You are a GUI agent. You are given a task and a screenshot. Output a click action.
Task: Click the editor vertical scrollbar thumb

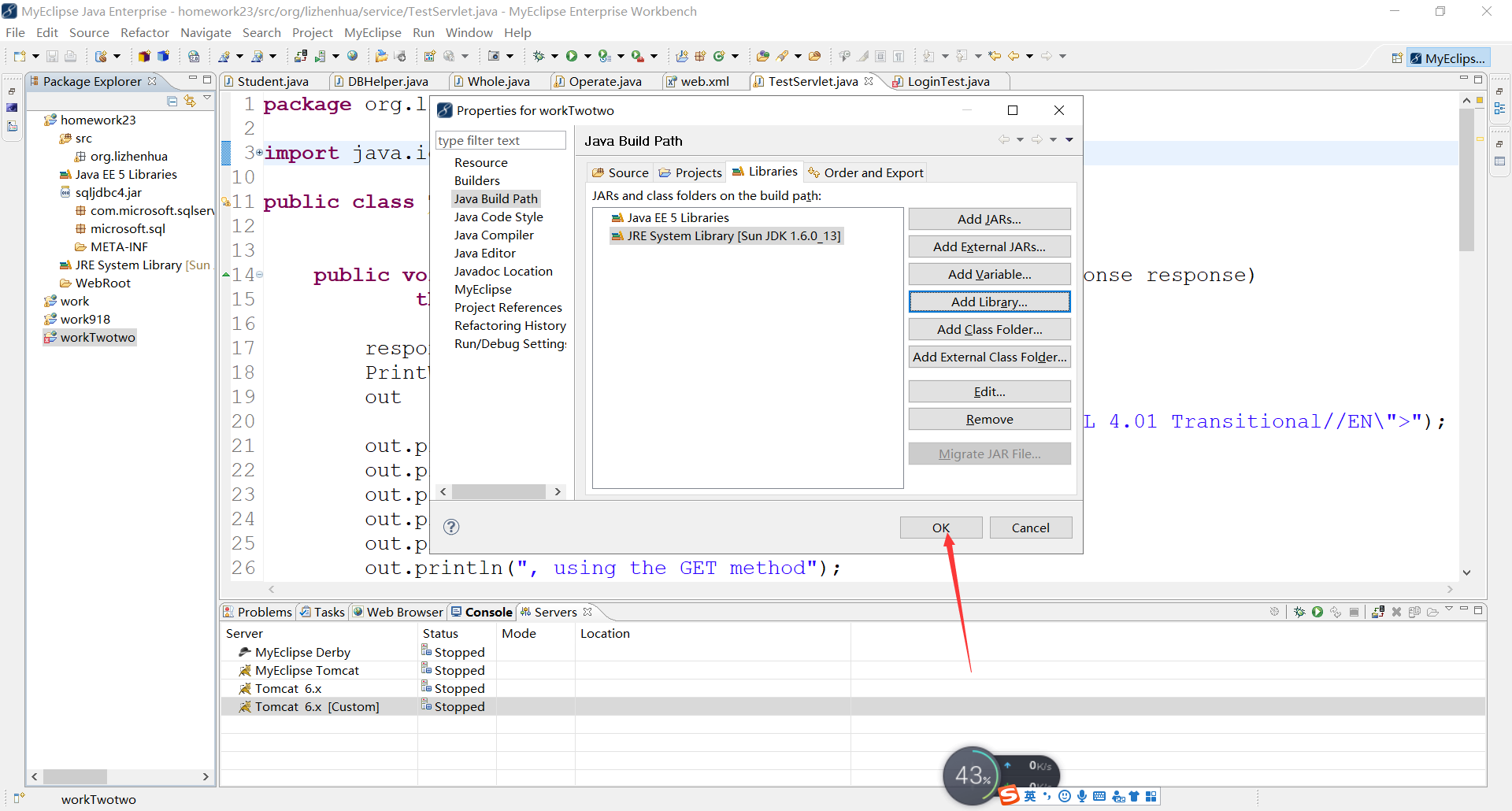(x=1466, y=180)
